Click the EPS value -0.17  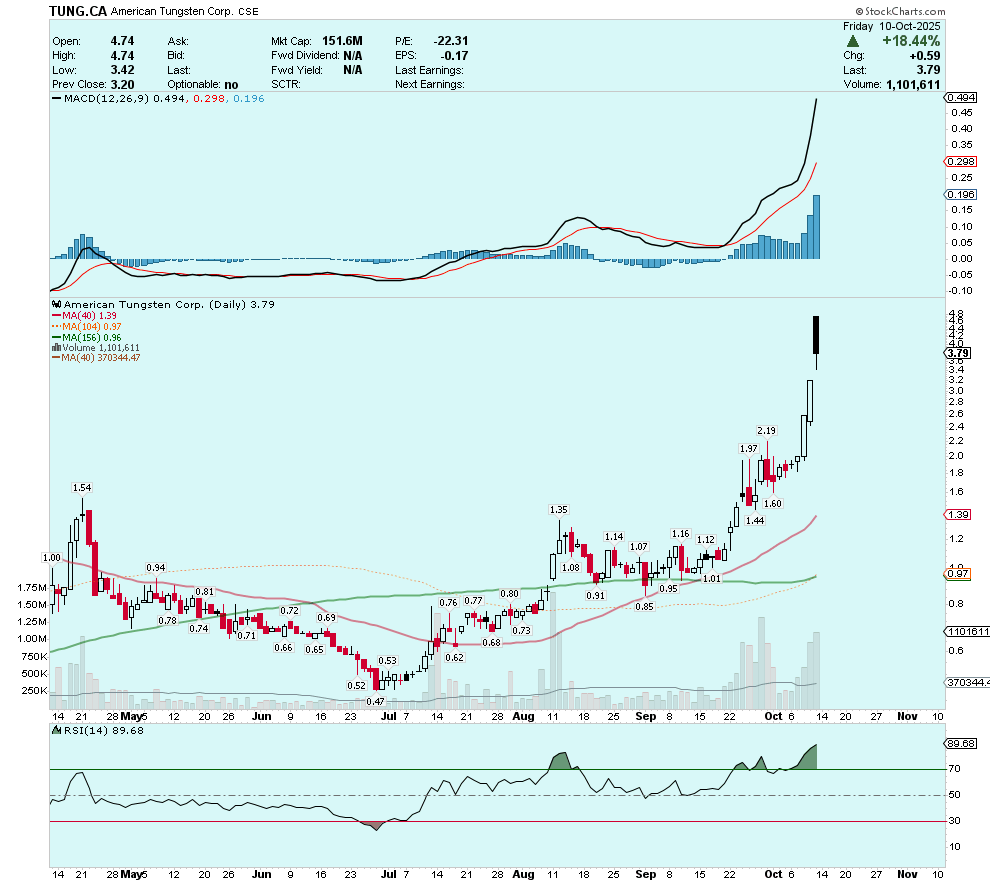pos(455,56)
